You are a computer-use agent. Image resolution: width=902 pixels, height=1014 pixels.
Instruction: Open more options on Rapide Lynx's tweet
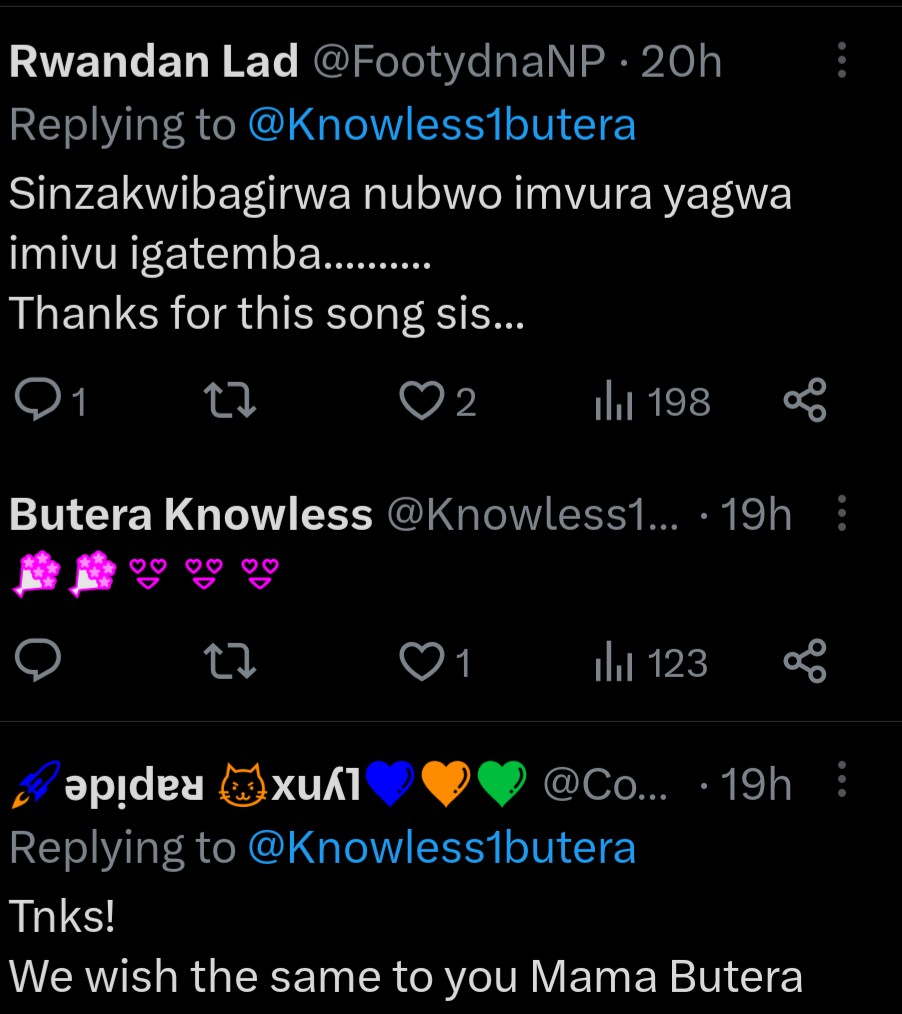point(842,783)
